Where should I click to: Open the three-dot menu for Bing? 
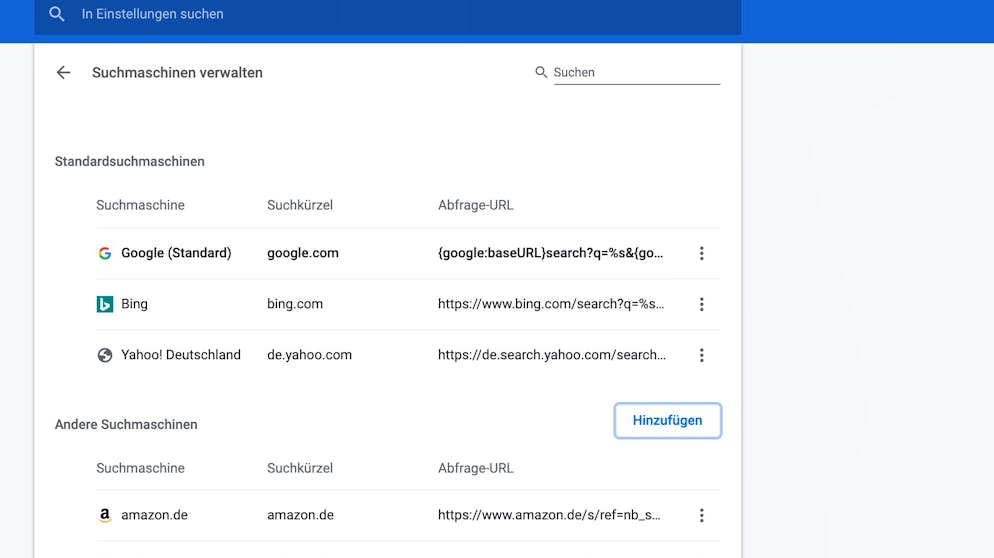tap(701, 304)
